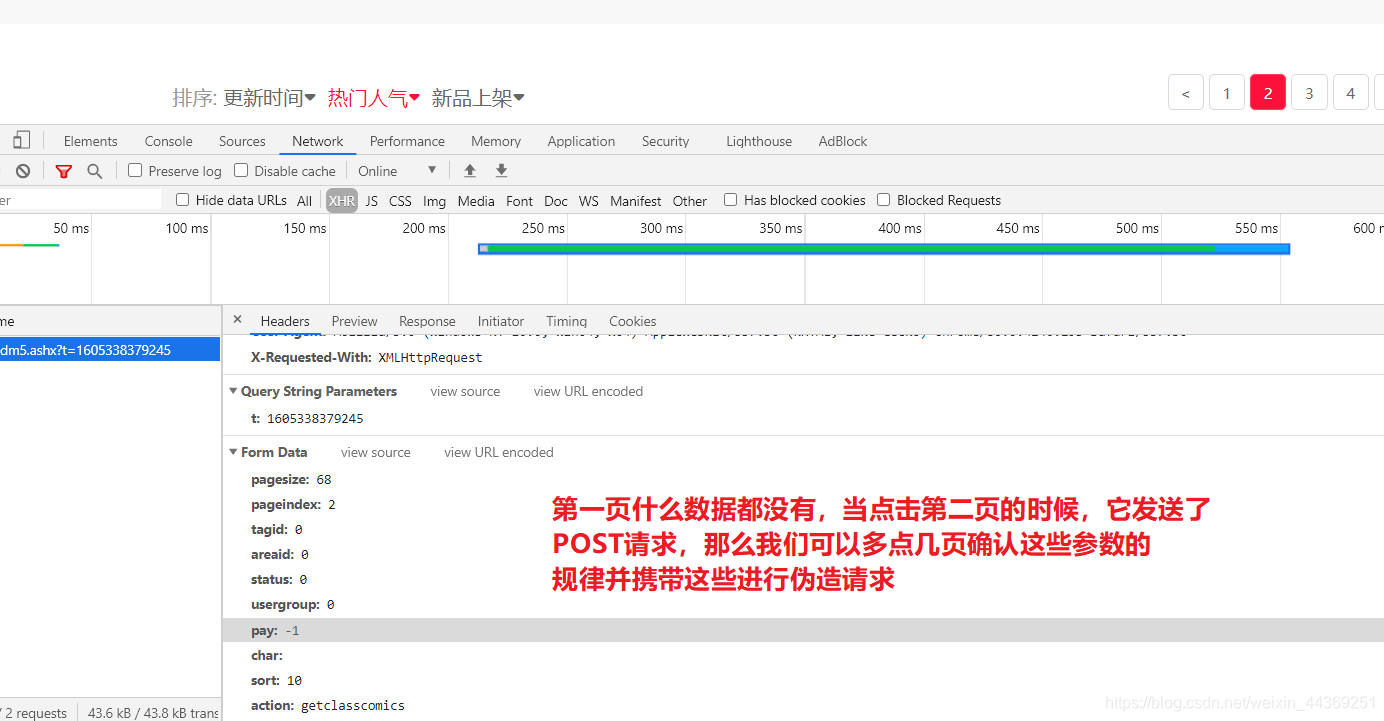Toggle the device toolbar icon
The width and height of the screenshot is (1384, 721).
tap(21, 140)
